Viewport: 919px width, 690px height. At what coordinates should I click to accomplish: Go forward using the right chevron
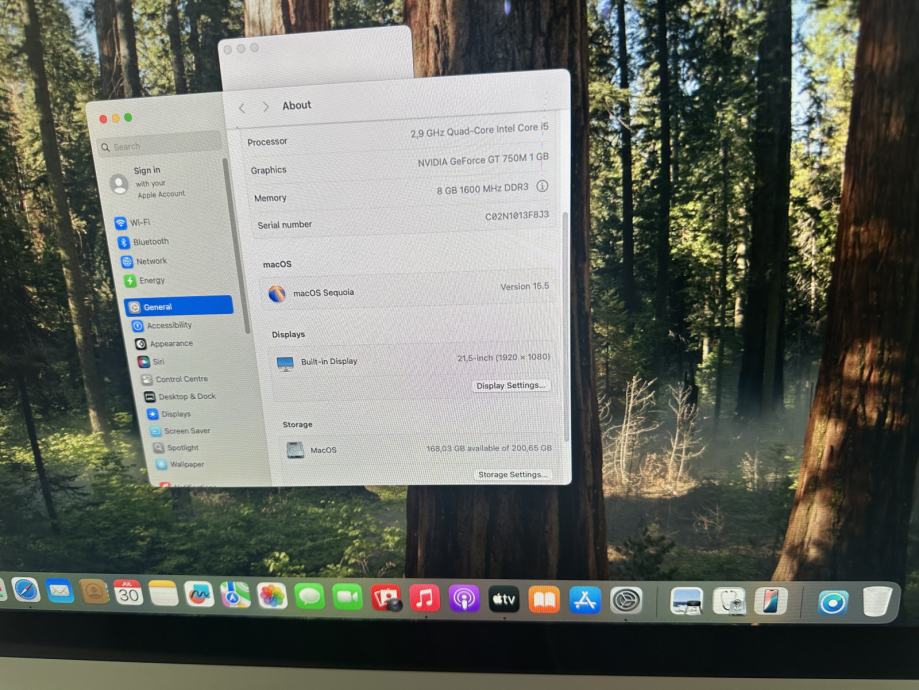tap(266, 107)
